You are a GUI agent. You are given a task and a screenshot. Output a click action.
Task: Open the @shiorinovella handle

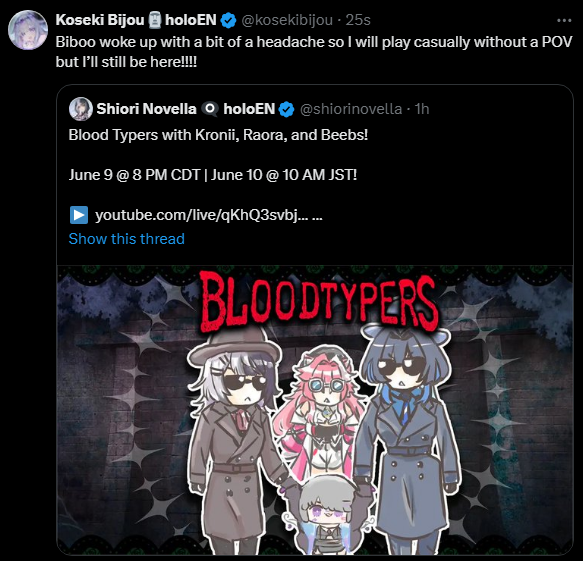pos(351,109)
